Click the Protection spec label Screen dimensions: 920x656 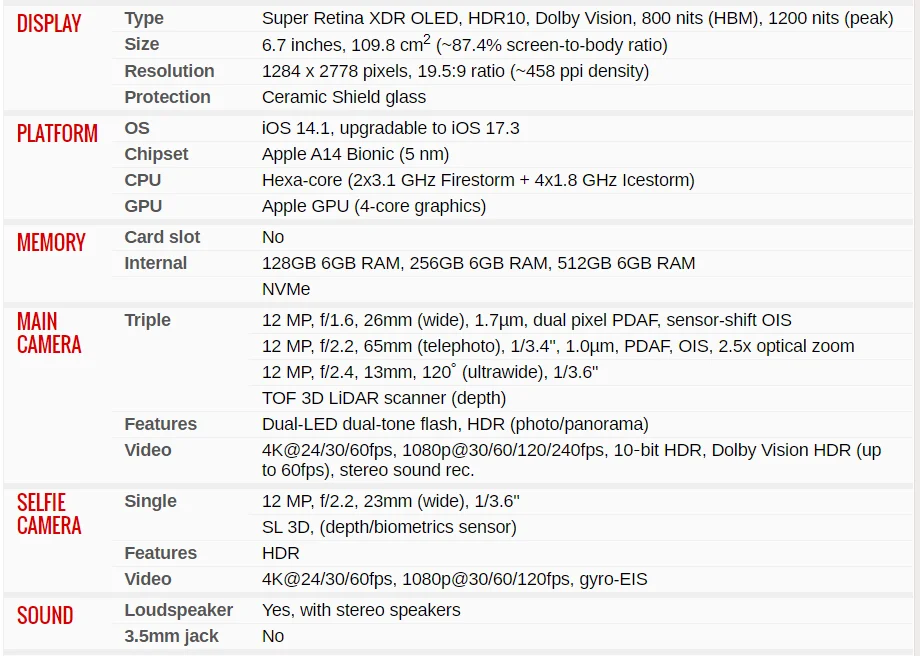pos(167,97)
